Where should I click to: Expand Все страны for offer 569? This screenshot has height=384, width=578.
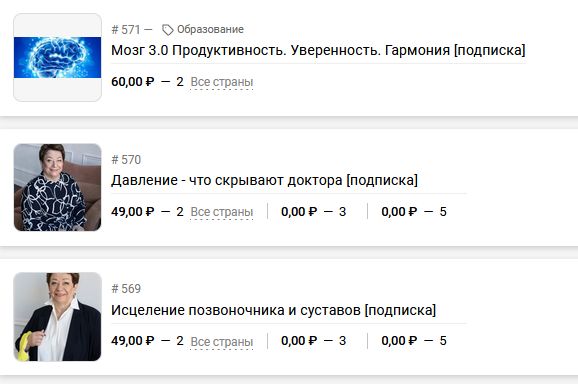[x=222, y=341]
